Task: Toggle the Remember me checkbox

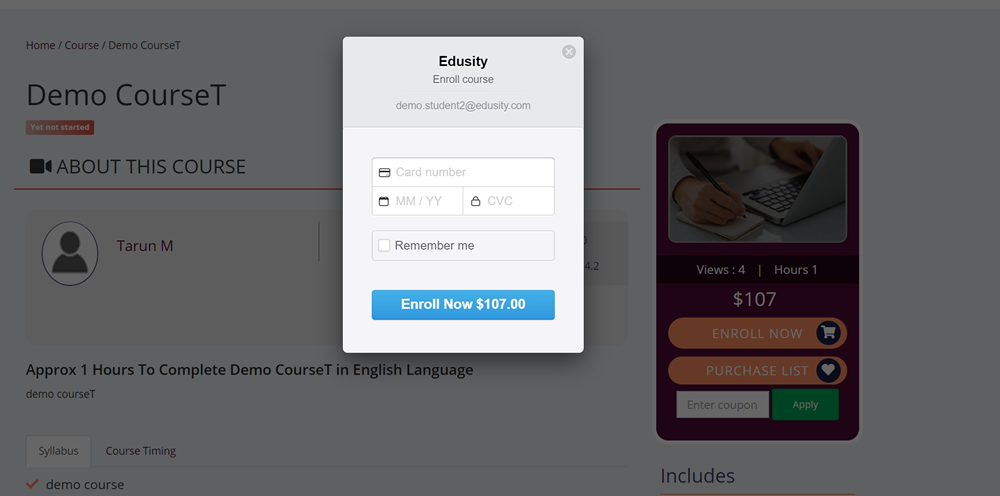Action: pyautogui.click(x=384, y=246)
